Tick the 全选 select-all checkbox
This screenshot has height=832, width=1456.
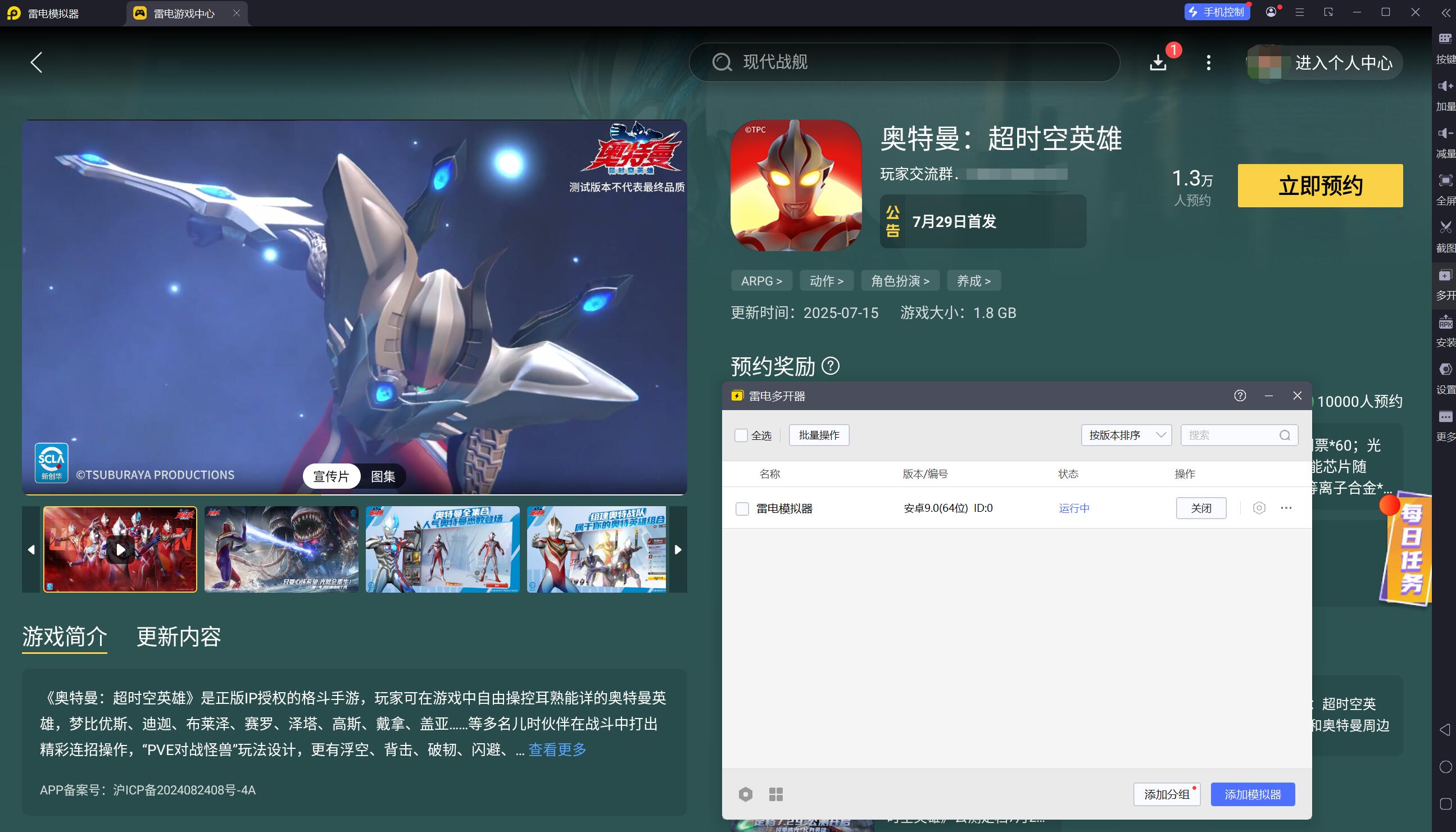click(x=741, y=435)
